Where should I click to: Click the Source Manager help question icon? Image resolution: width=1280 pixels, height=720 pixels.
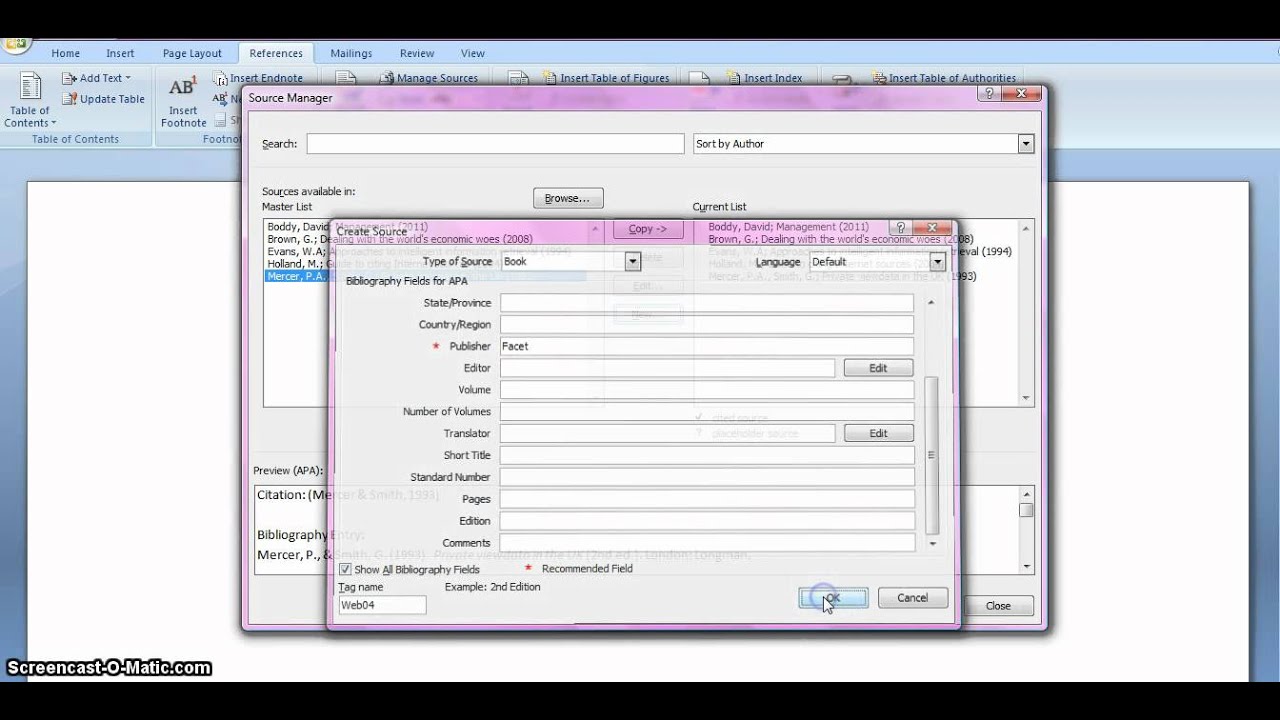989,93
